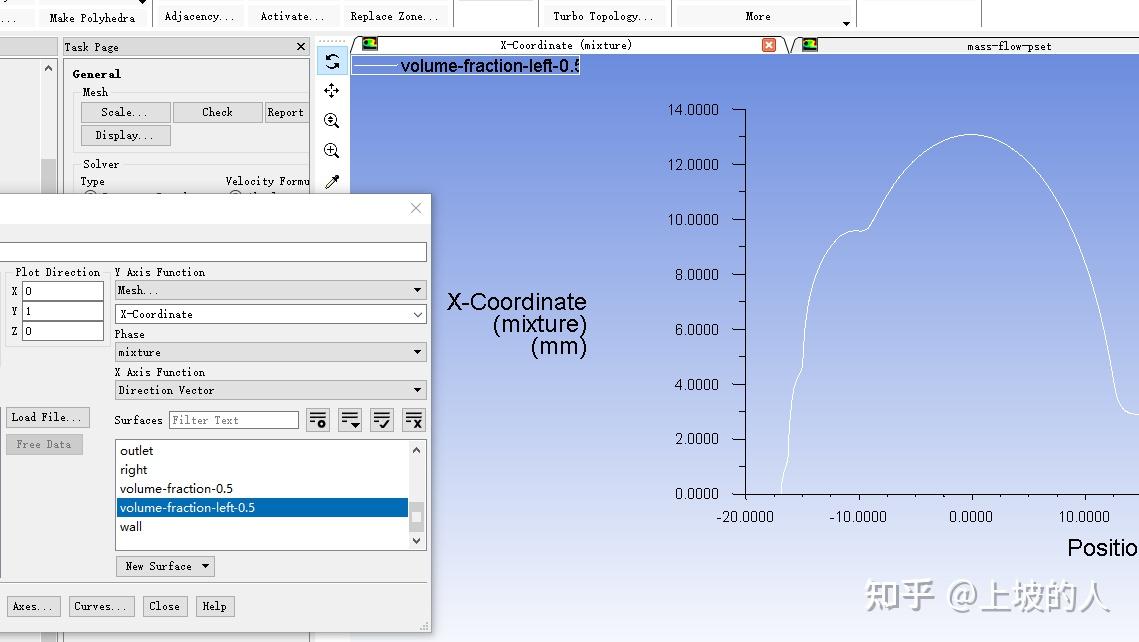The image size is (1139, 642).
Task: Click the mesh Scale... button
Action: pos(126,112)
